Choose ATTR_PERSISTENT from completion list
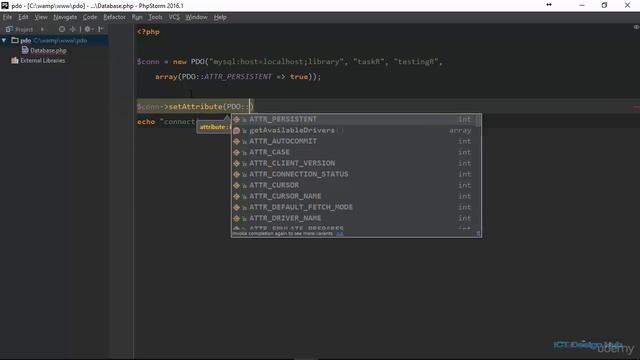The height and width of the screenshot is (360, 640). pyautogui.click(x=353, y=119)
